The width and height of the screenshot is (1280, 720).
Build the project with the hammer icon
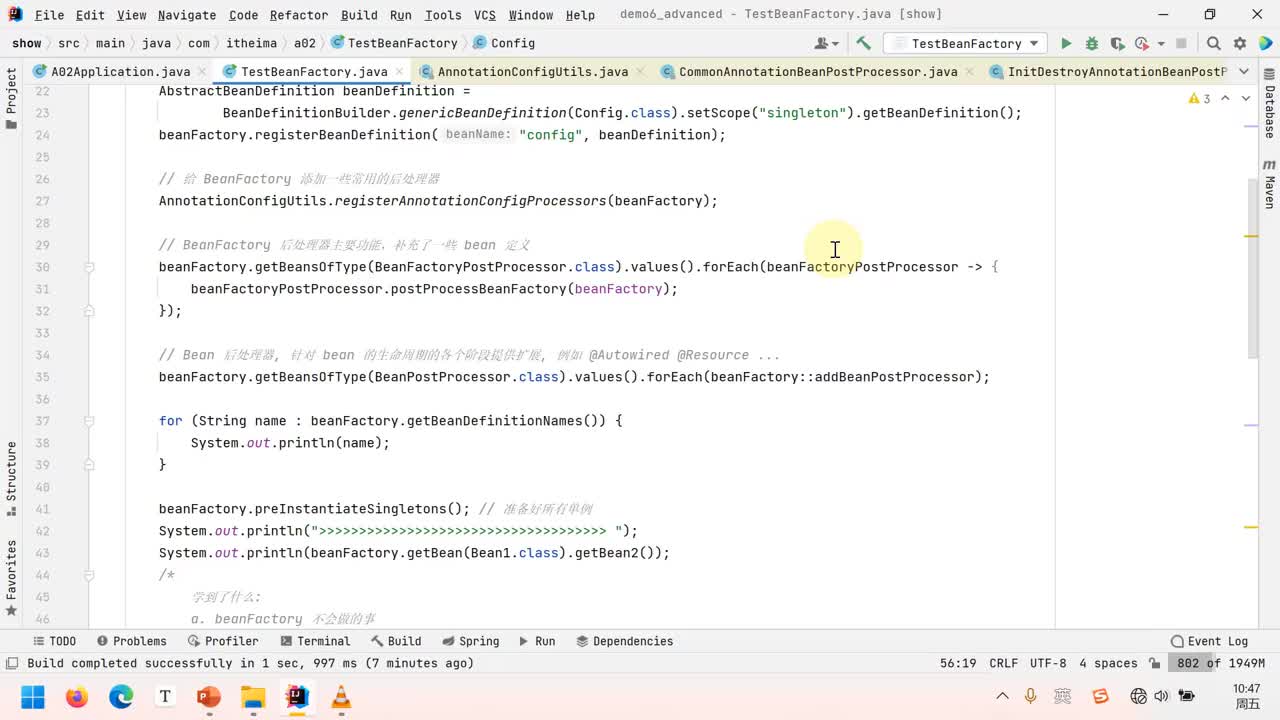point(864,43)
